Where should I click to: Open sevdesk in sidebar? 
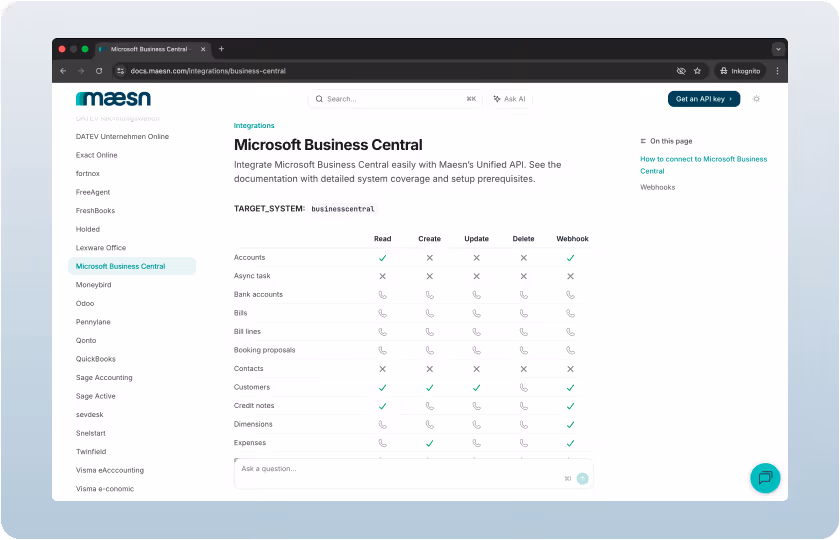point(89,415)
